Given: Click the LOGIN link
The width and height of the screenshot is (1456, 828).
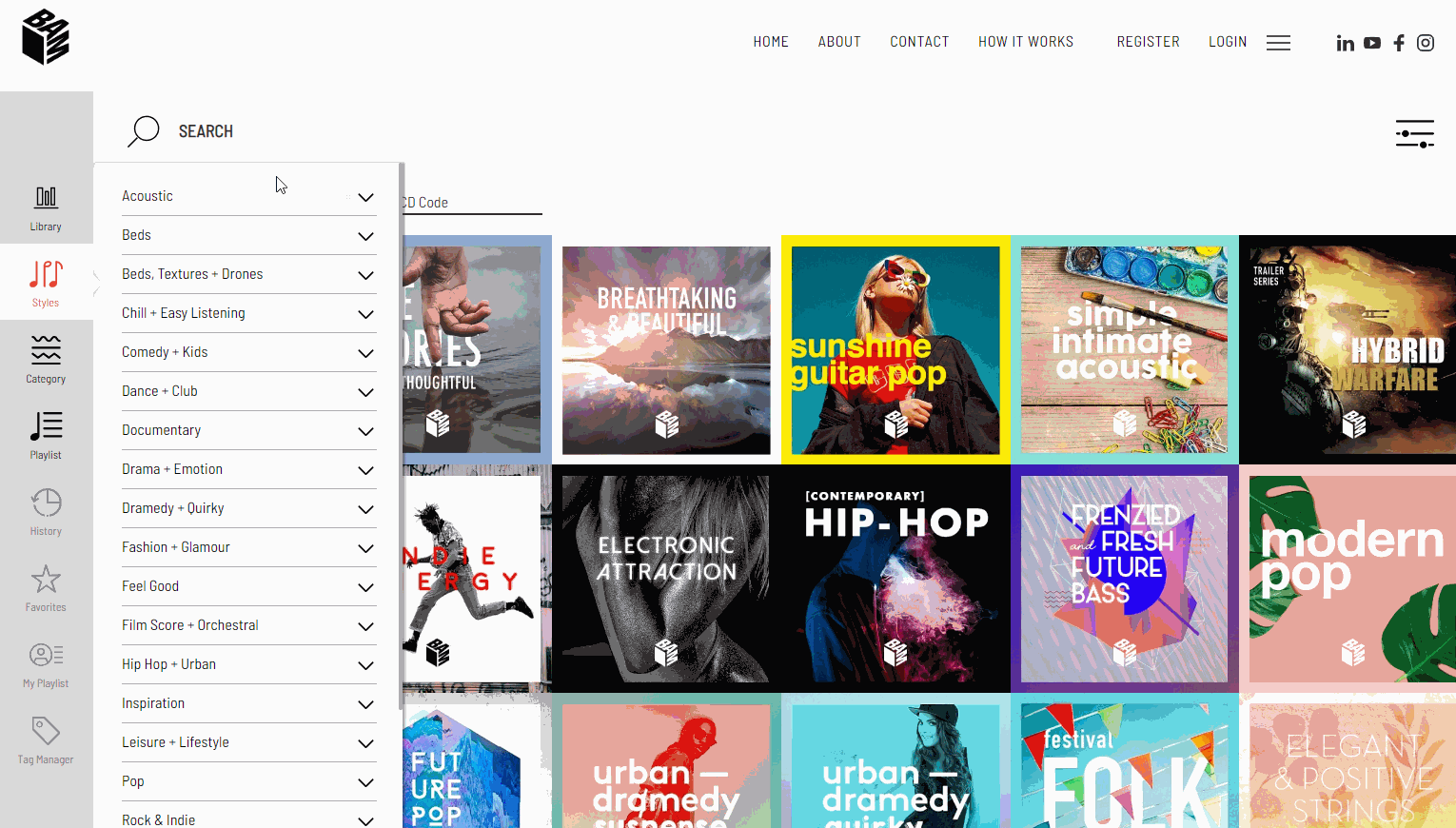Looking at the screenshot, I should coord(1228,42).
